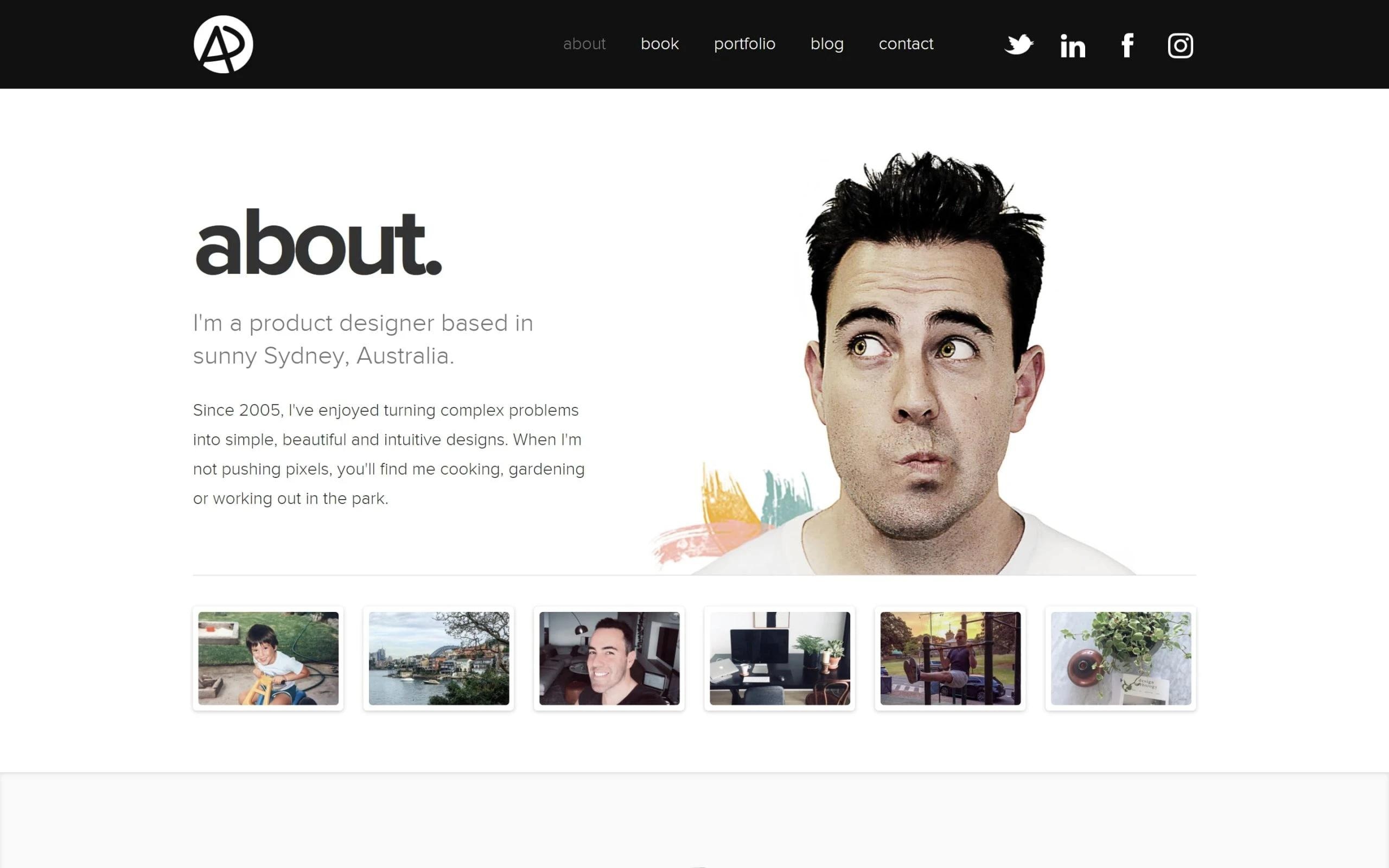Go to the book page

click(659, 44)
